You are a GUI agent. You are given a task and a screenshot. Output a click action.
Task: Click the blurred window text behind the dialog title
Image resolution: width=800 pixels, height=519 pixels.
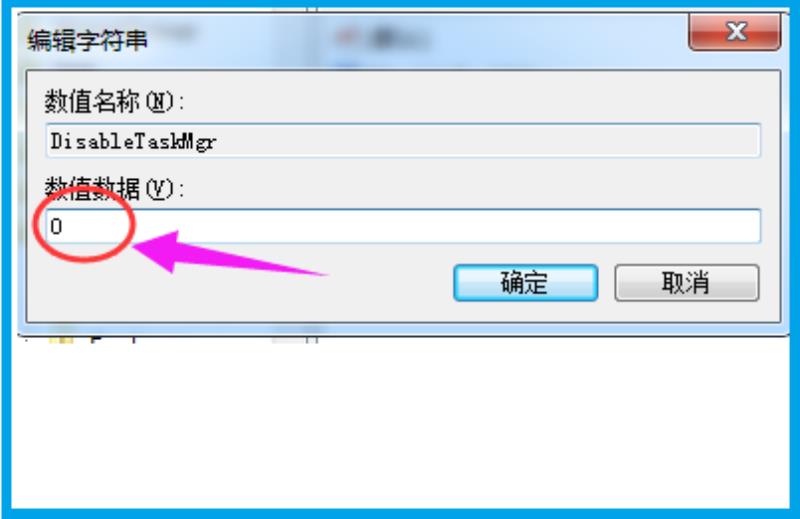pos(403,38)
